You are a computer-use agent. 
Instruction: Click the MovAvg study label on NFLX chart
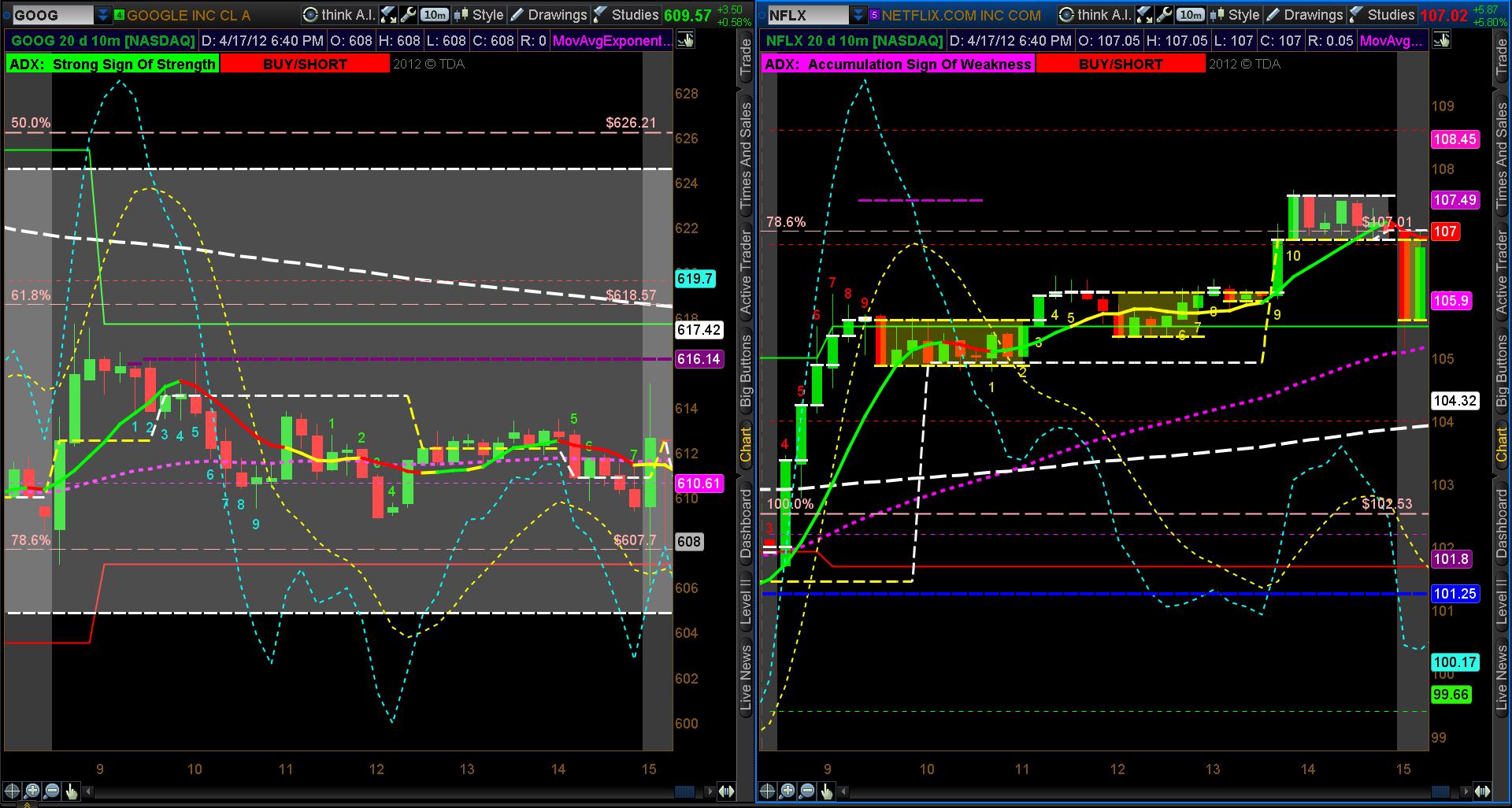coord(1392,40)
